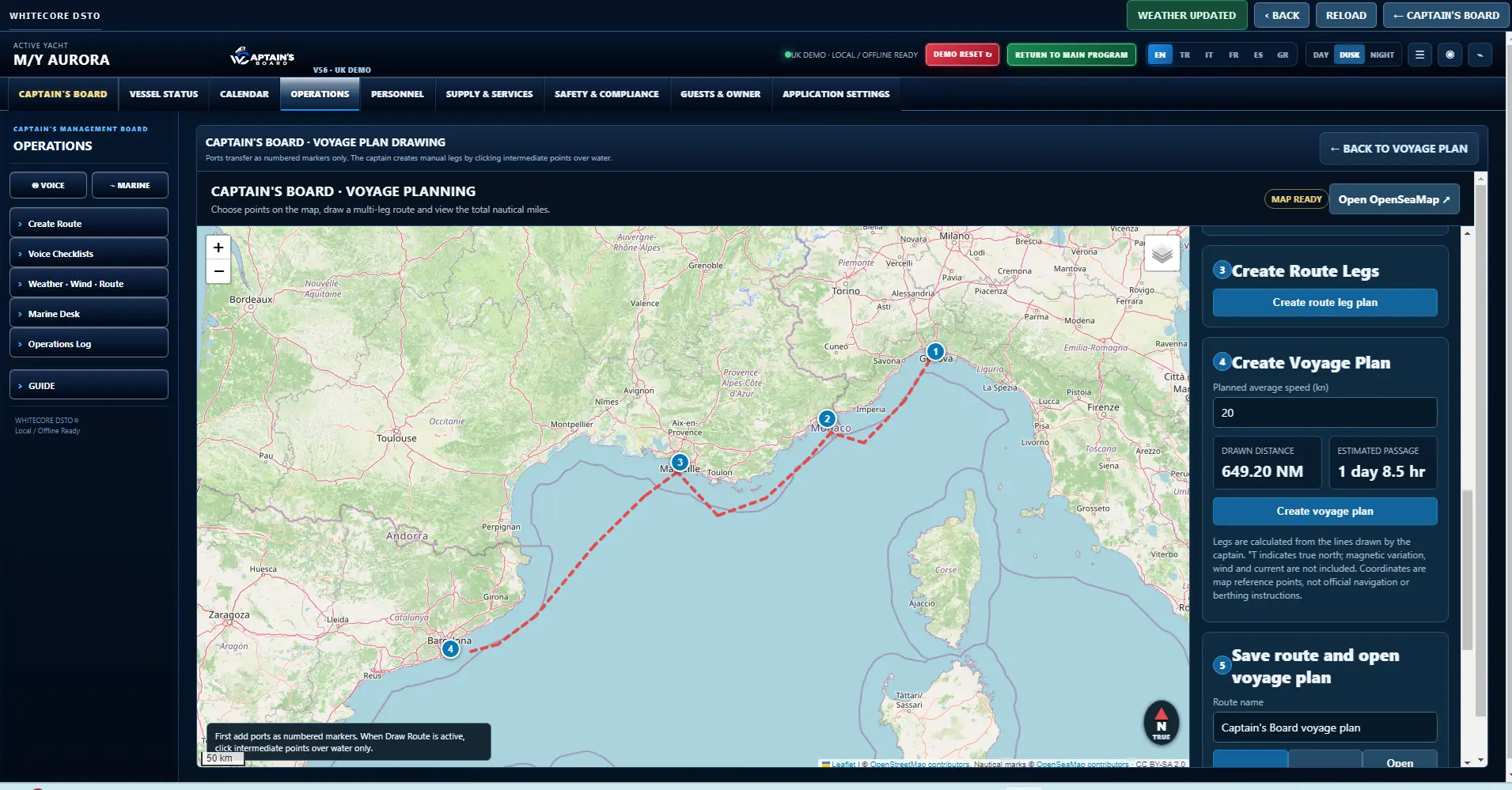Zoom out of the map

(x=218, y=271)
